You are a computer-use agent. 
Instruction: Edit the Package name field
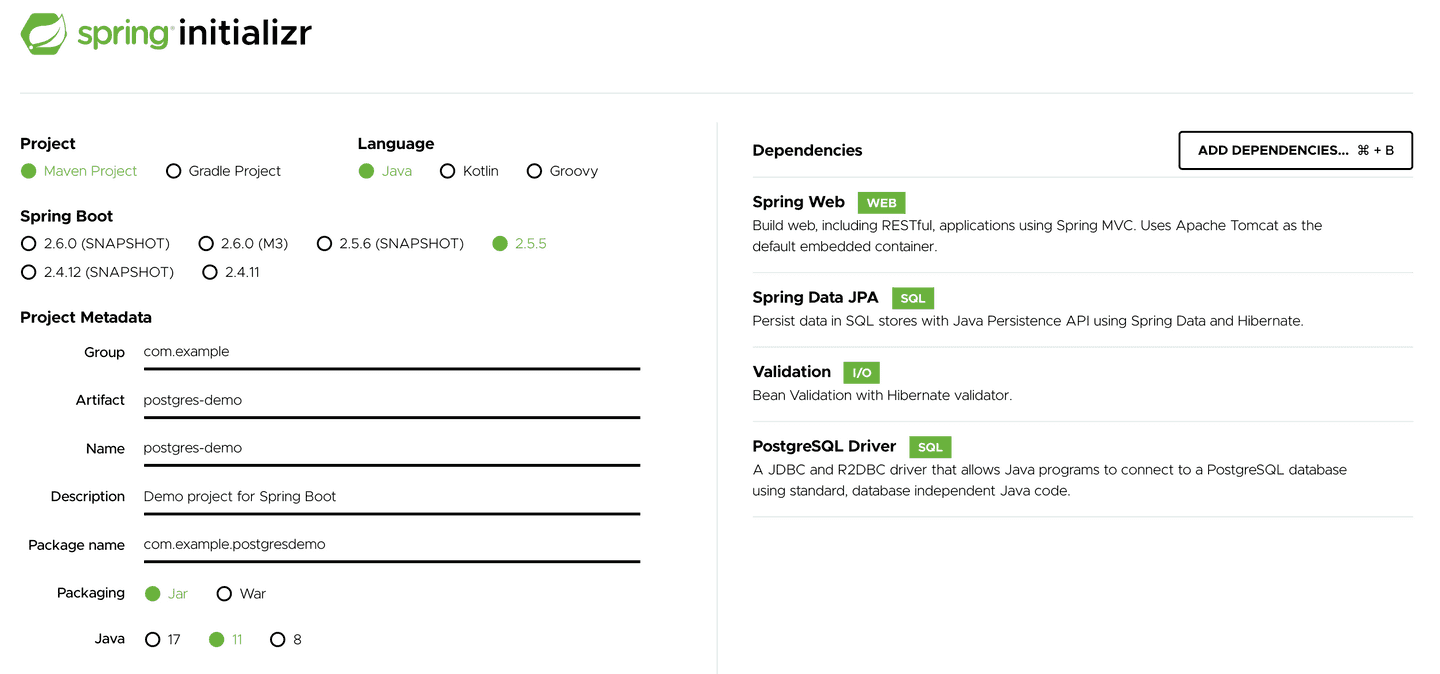tap(391, 544)
